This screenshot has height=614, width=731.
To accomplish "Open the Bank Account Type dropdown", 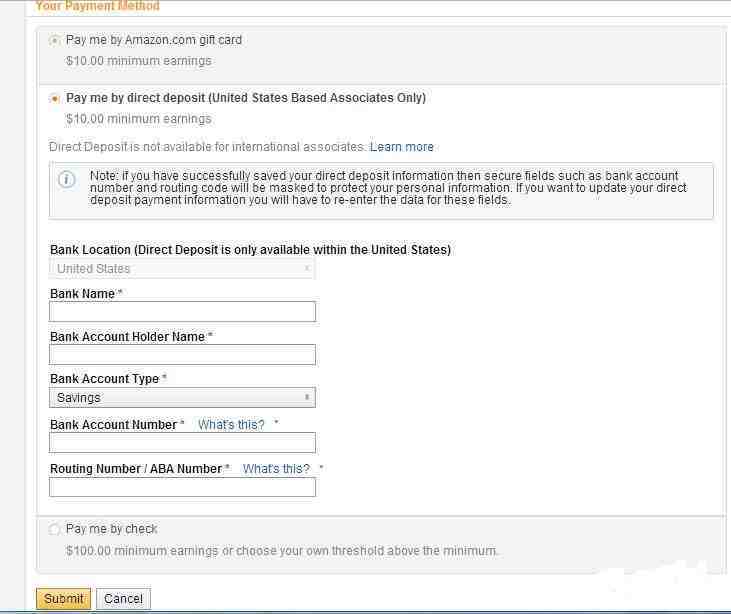I will click(182, 398).
